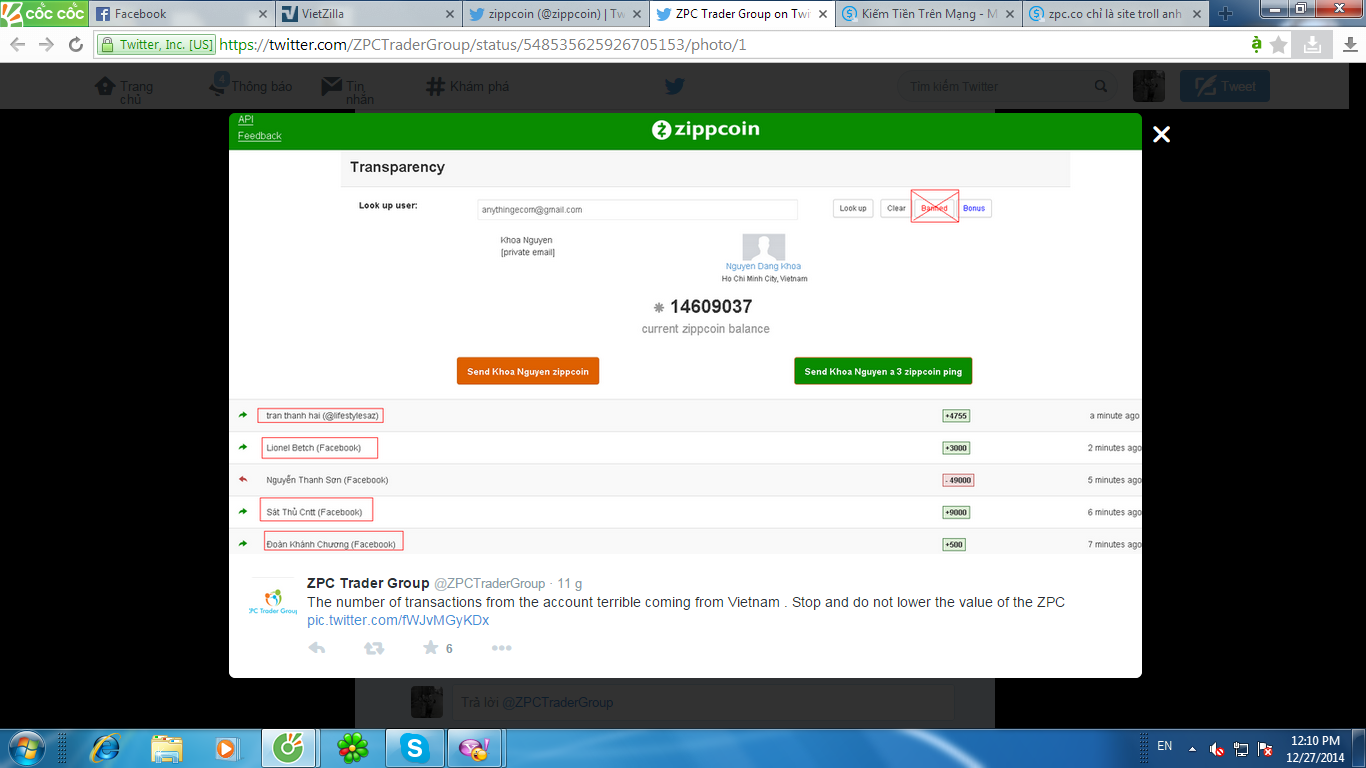Open the pic.twitter.com/fWJvMGyKDx link
The width and height of the screenshot is (1366, 768).
click(x=398, y=620)
